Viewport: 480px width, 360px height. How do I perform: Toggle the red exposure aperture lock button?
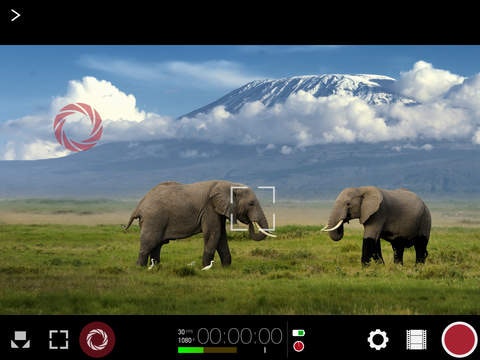click(x=97, y=340)
